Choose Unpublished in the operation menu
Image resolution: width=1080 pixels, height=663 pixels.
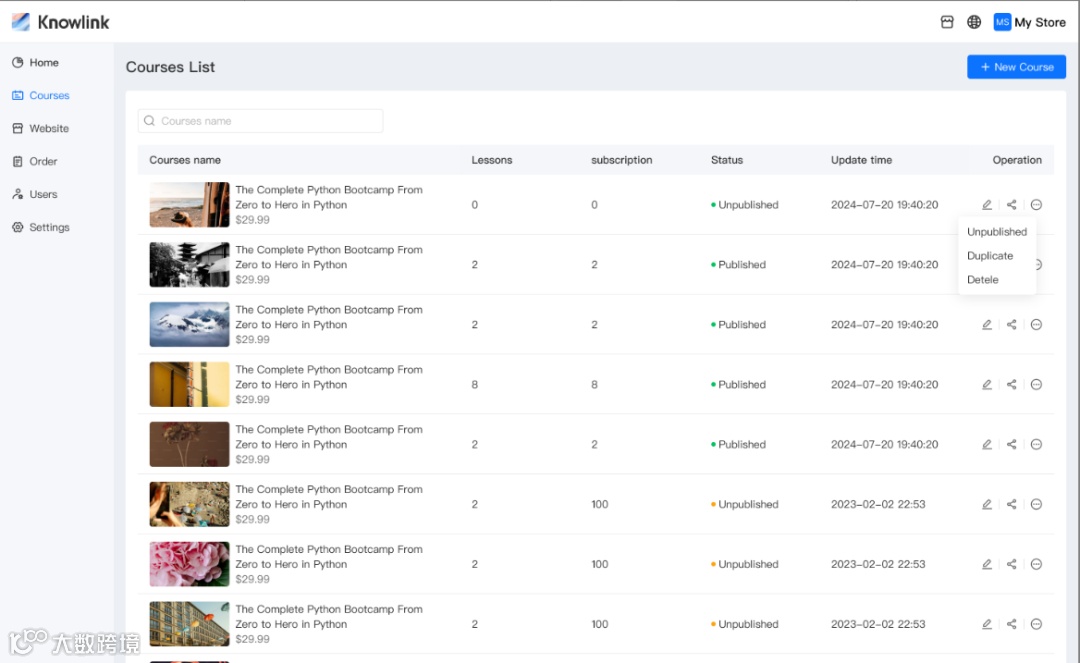point(997,232)
